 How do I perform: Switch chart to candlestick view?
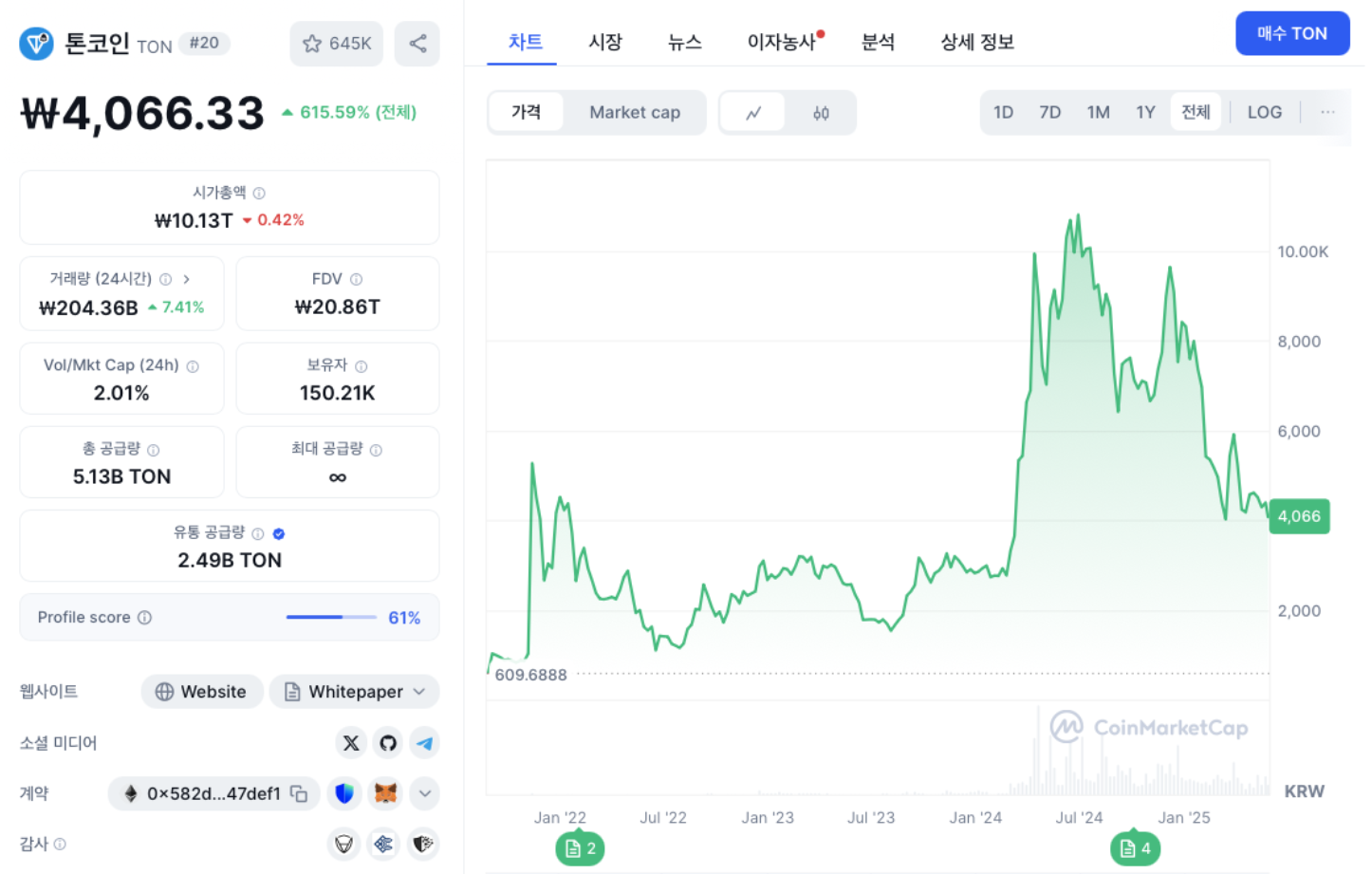(x=821, y=113)
